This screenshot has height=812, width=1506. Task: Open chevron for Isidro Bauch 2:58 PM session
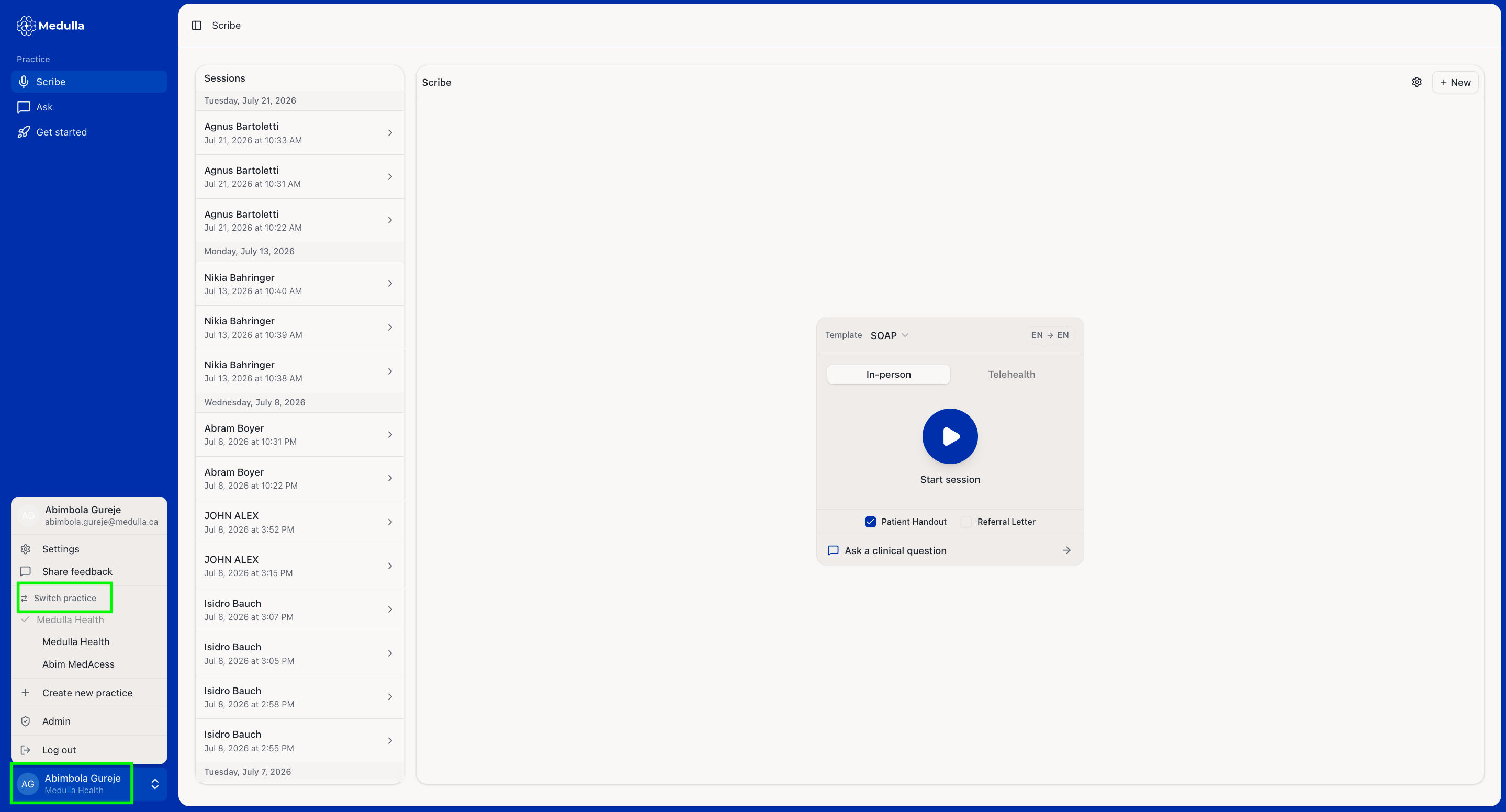coord(390,697)
